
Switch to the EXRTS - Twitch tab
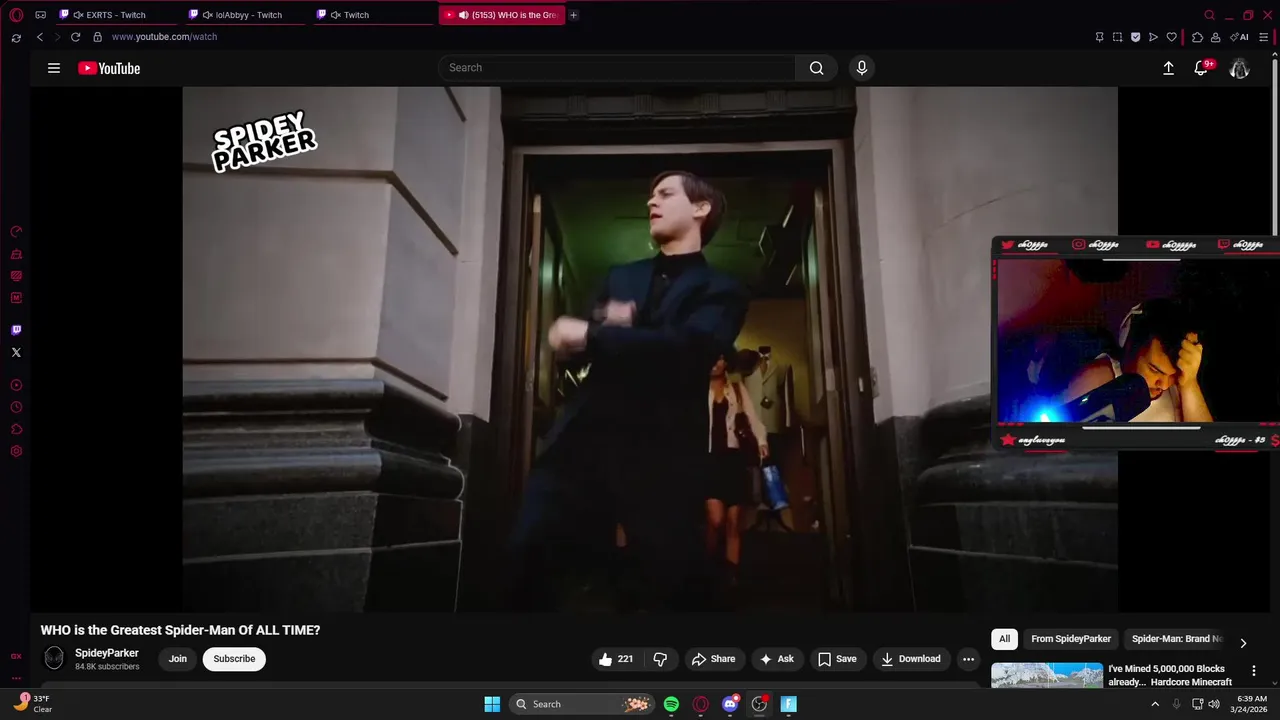(x=118, y=15)
